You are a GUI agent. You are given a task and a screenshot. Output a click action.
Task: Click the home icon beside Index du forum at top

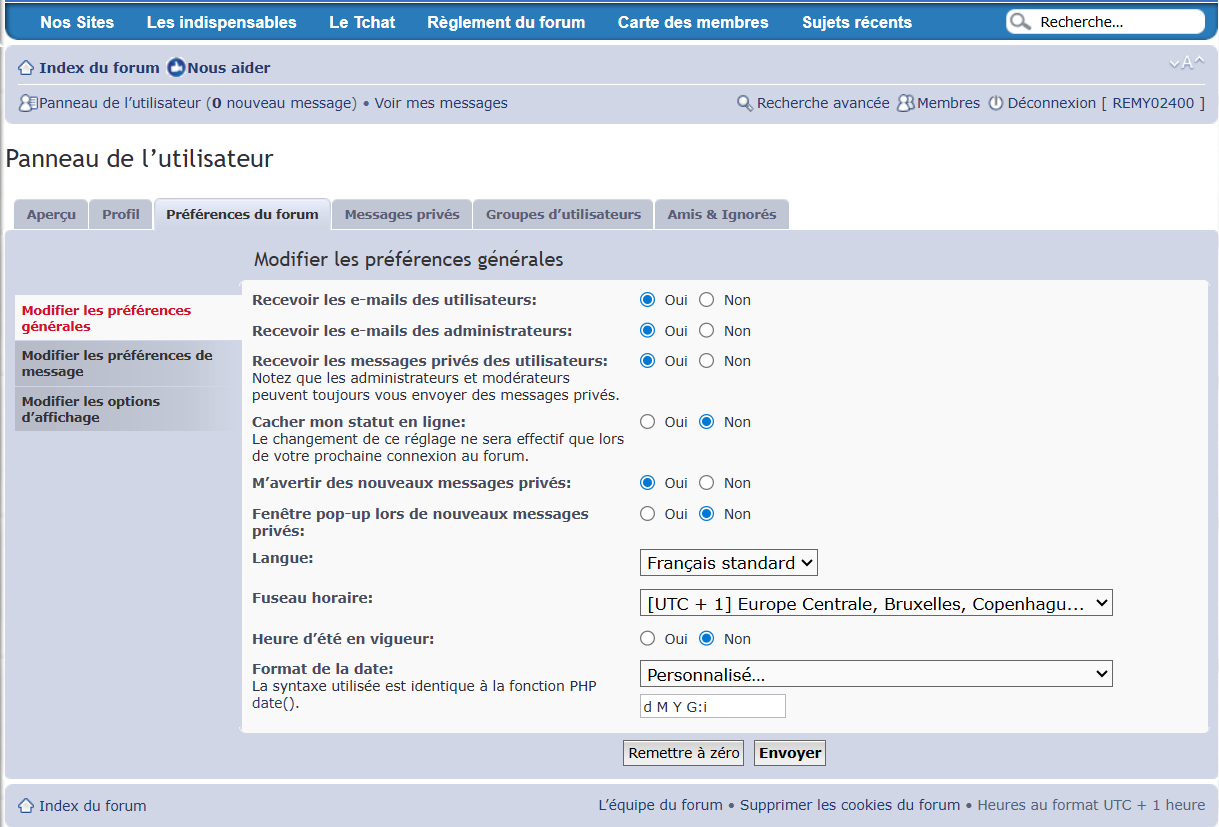coord(27,68)
